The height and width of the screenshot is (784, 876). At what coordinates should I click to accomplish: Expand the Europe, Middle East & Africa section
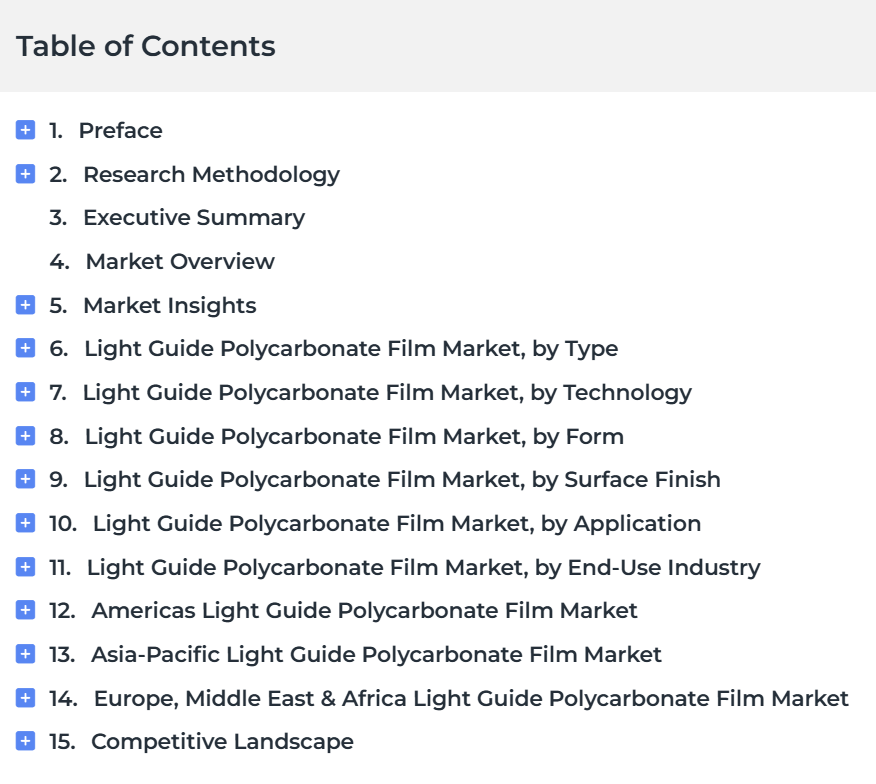tap(25, 698)
